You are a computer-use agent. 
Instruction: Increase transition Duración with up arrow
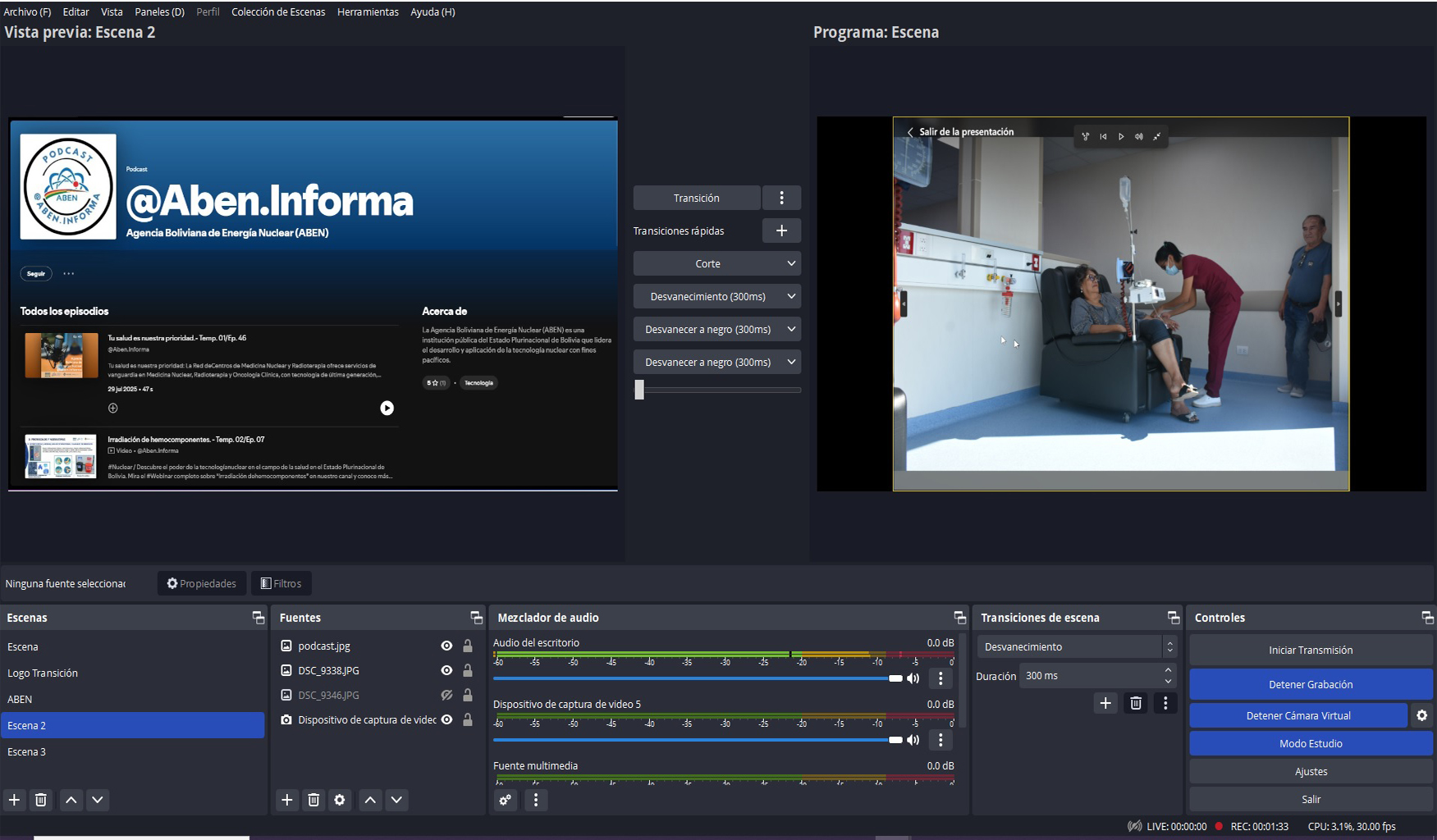(1168, 670)
